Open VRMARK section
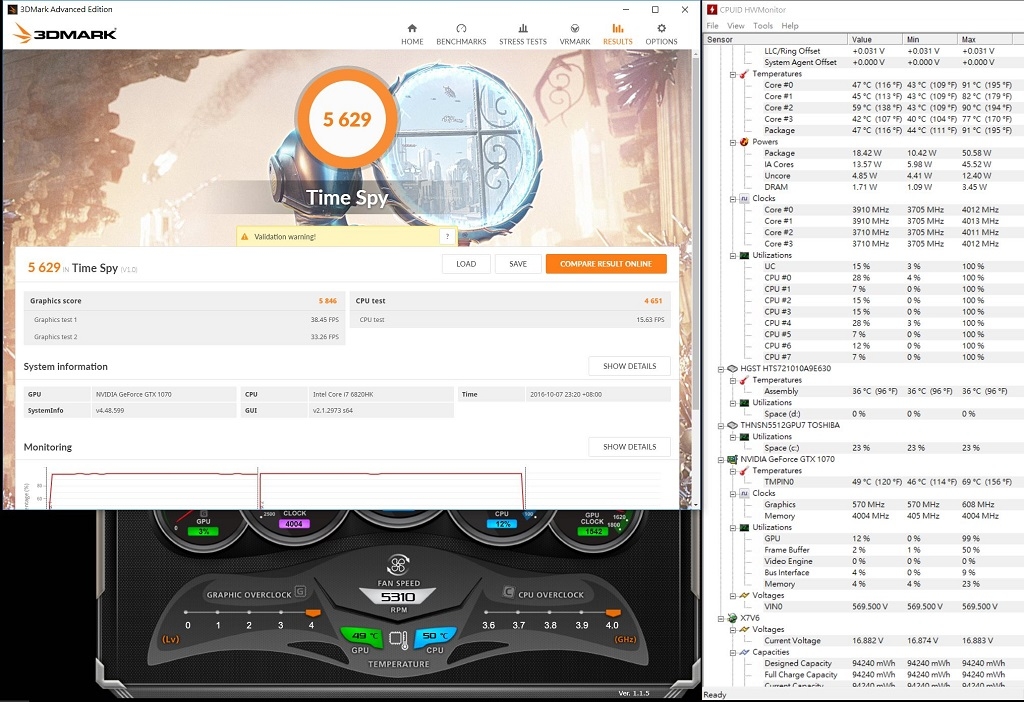Viewport: 1024px width, 702px height. (x=575, y=34)
